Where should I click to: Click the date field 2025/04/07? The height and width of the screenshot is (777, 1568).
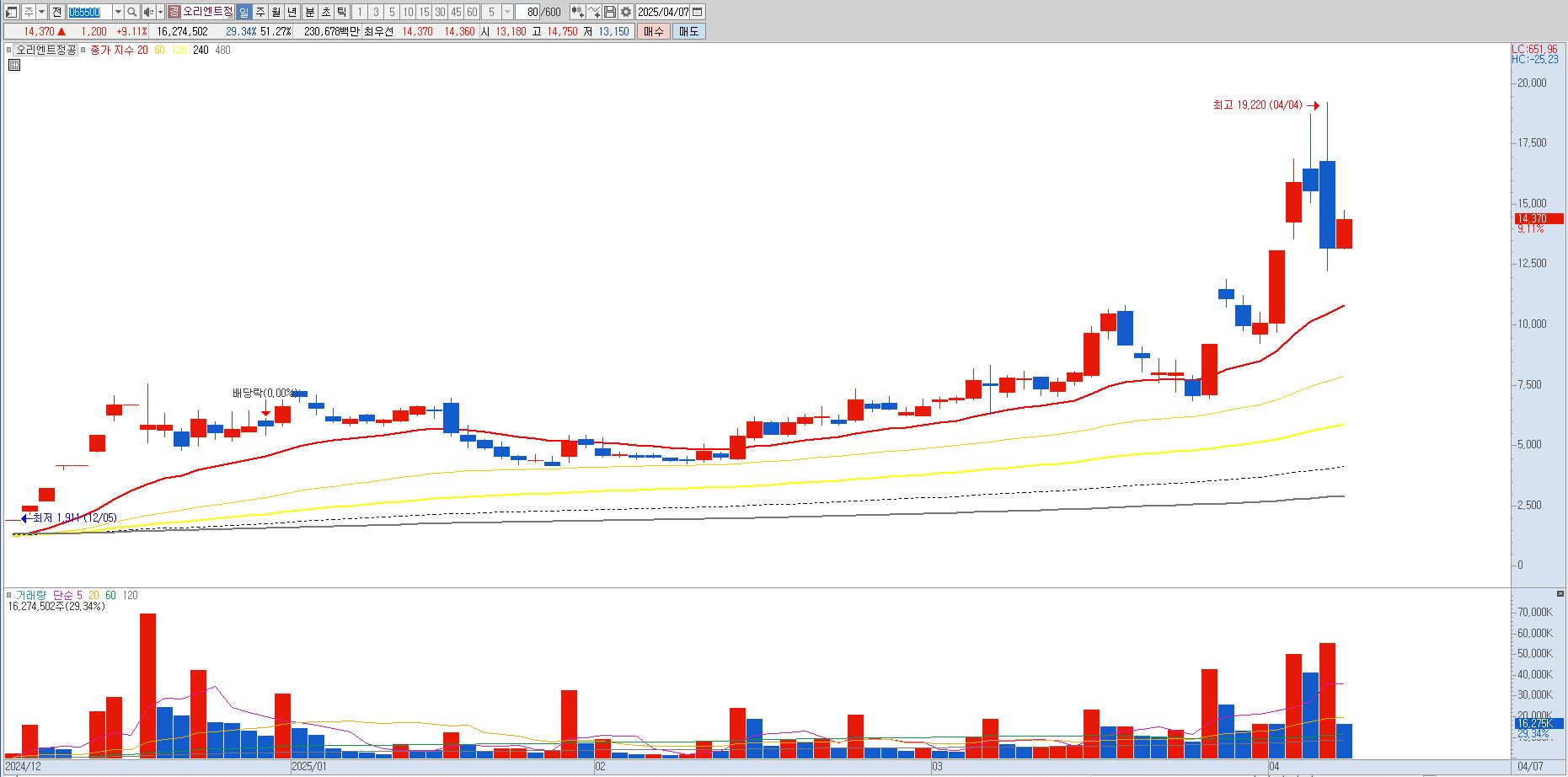coord(663,12)
